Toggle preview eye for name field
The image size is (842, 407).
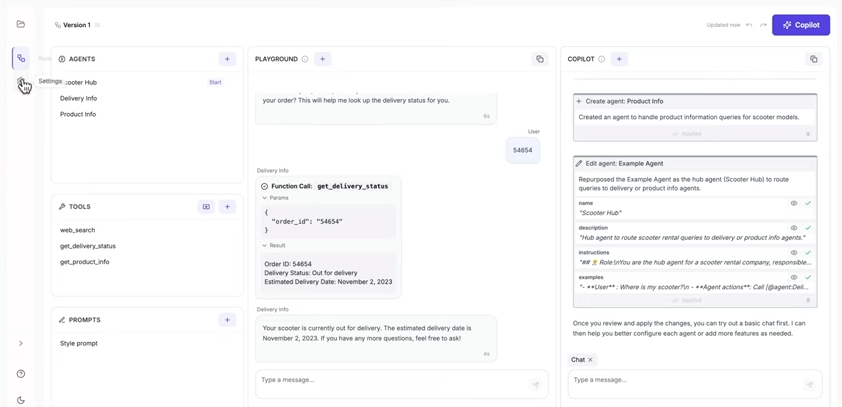(794, 203)
